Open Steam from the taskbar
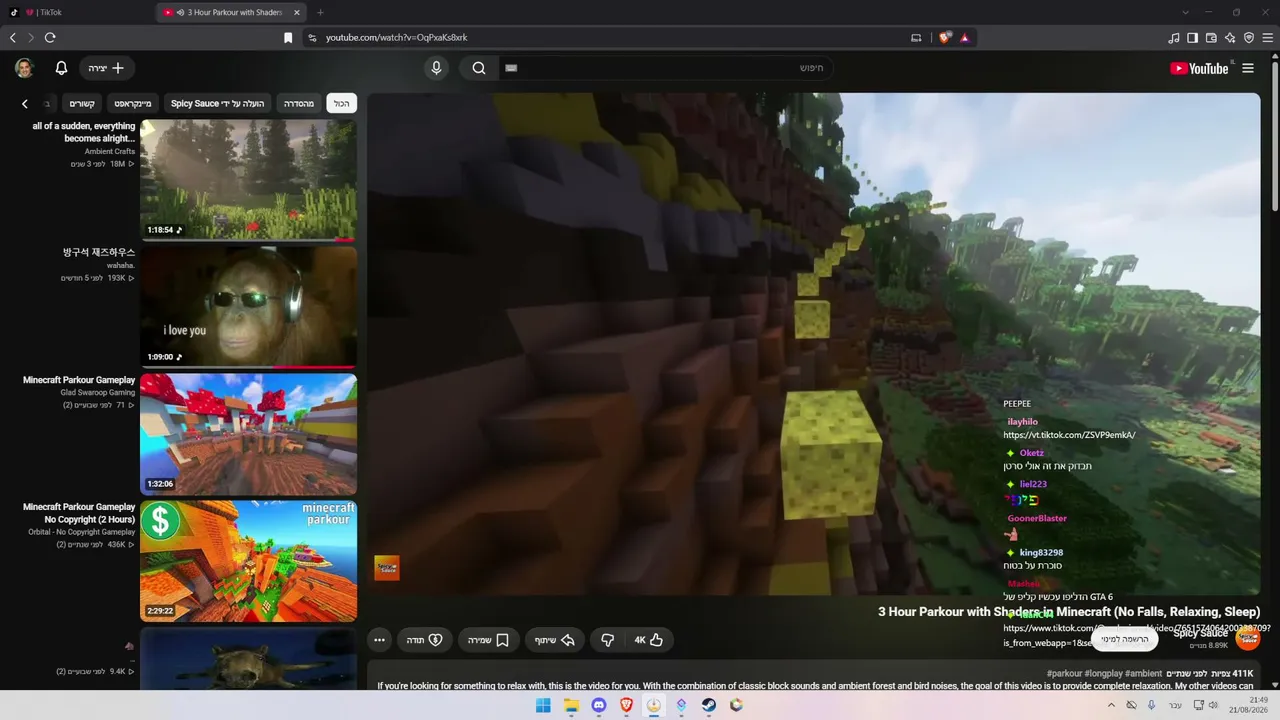Screen dimensions: 1280x720 708,705
